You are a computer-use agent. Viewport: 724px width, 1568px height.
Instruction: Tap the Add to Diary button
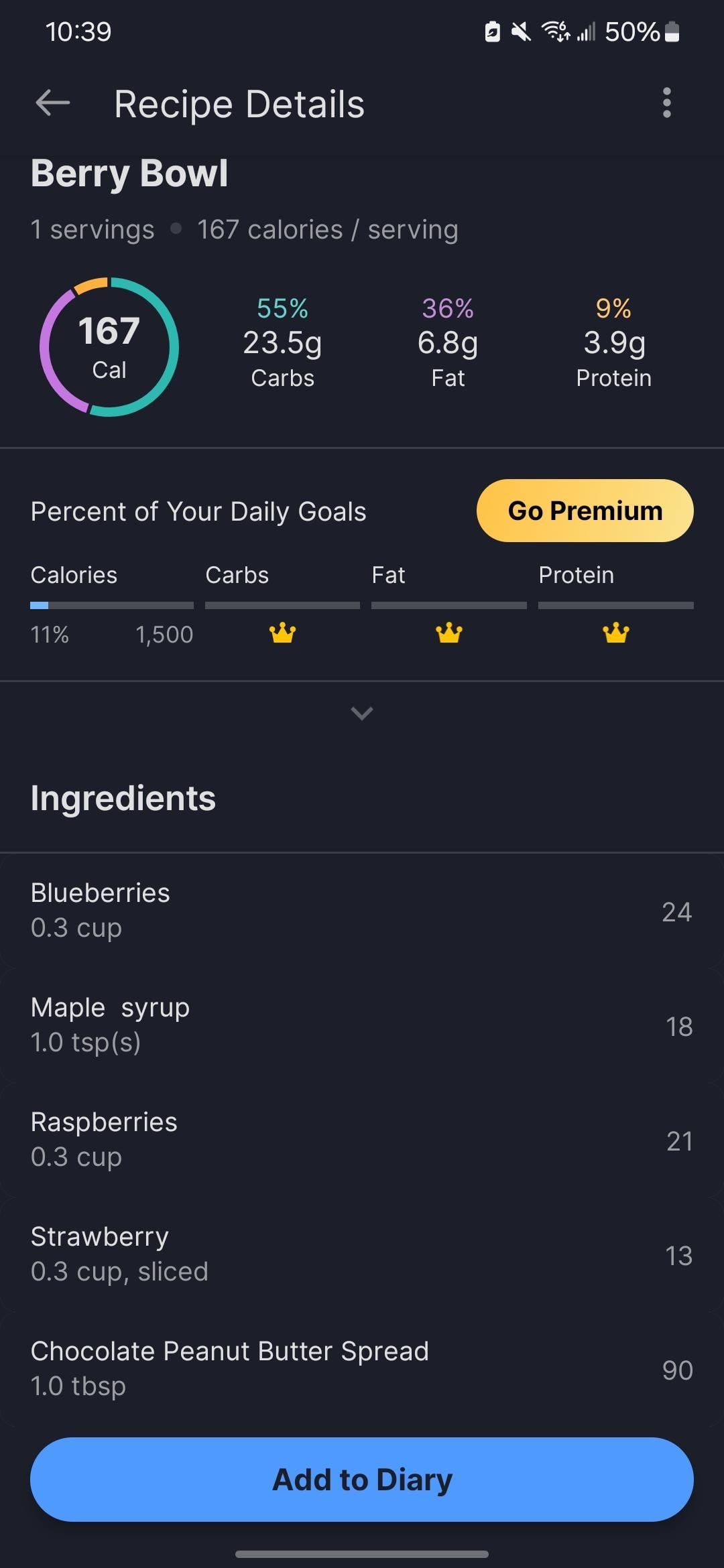[362, 1479]
